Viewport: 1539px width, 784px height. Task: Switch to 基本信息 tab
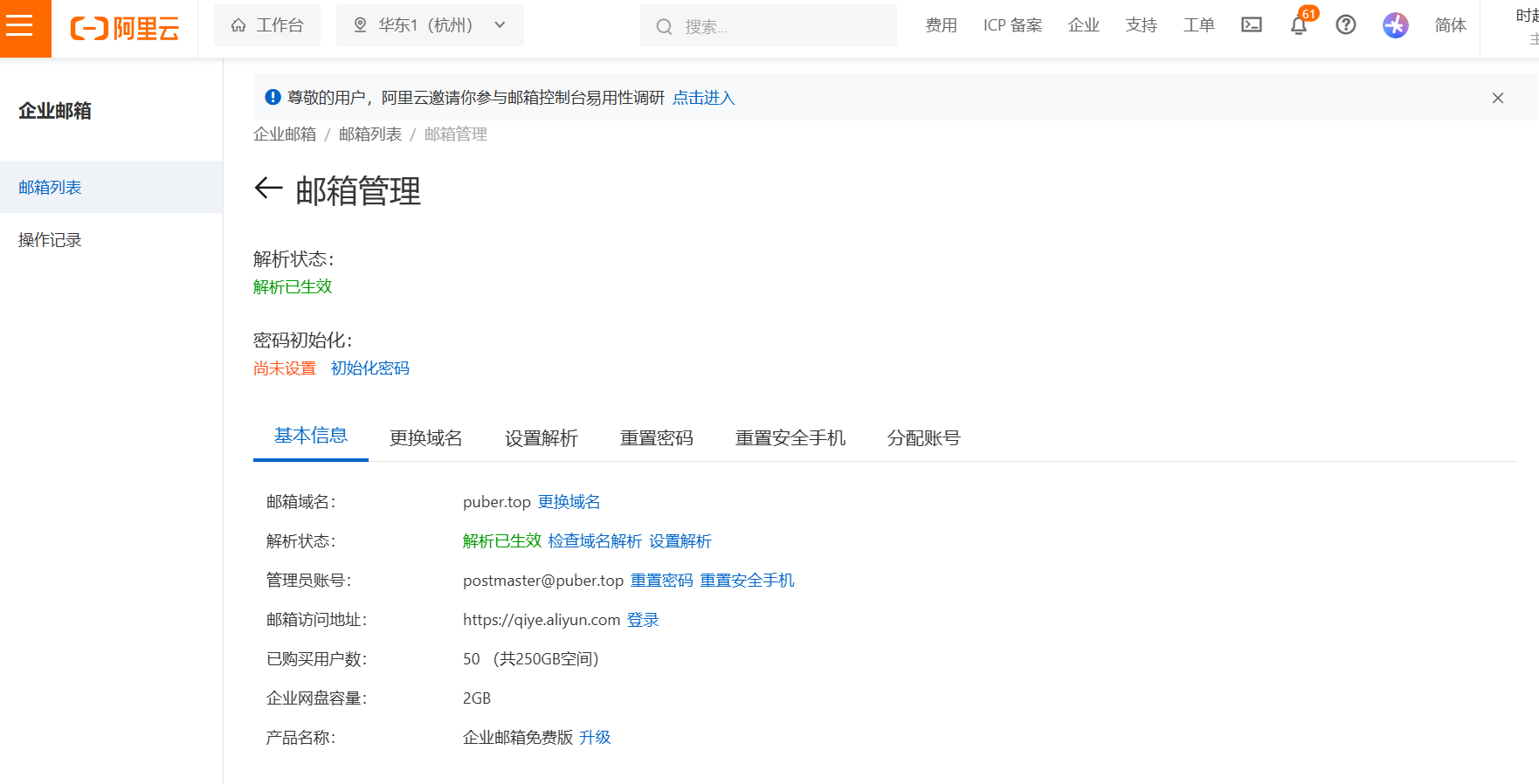311,436
